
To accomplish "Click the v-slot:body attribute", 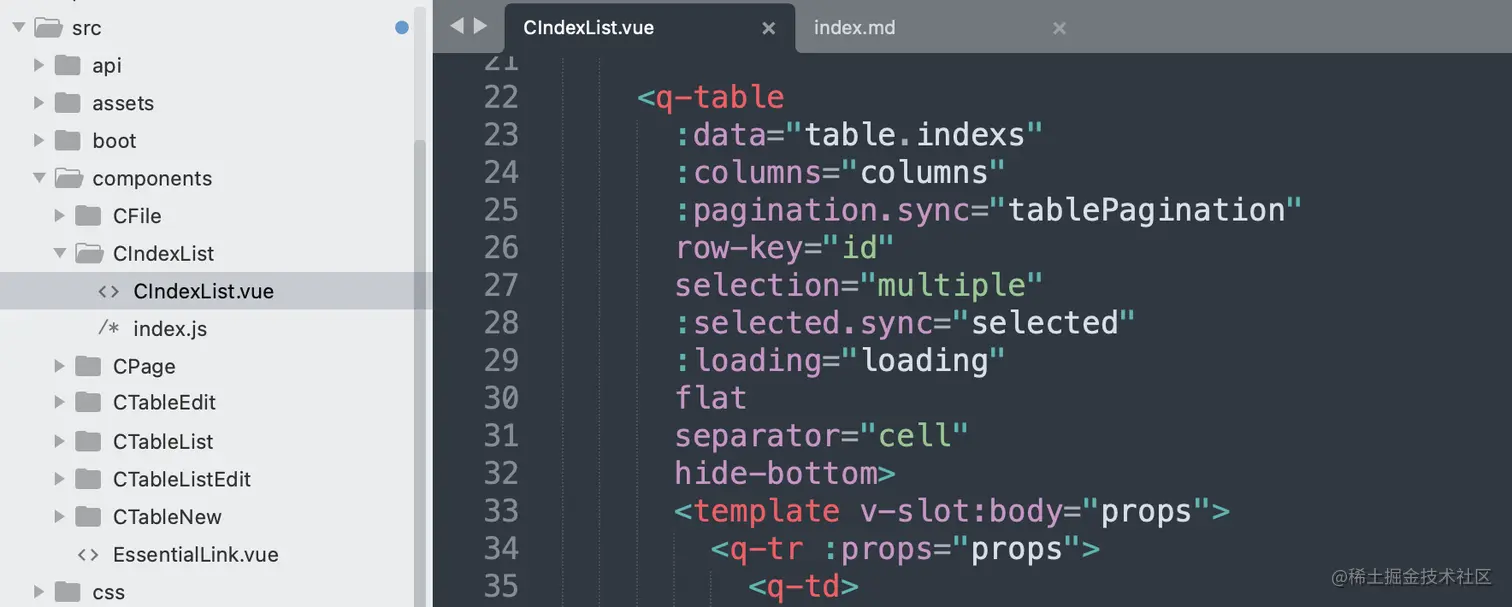I will [961, 511].
